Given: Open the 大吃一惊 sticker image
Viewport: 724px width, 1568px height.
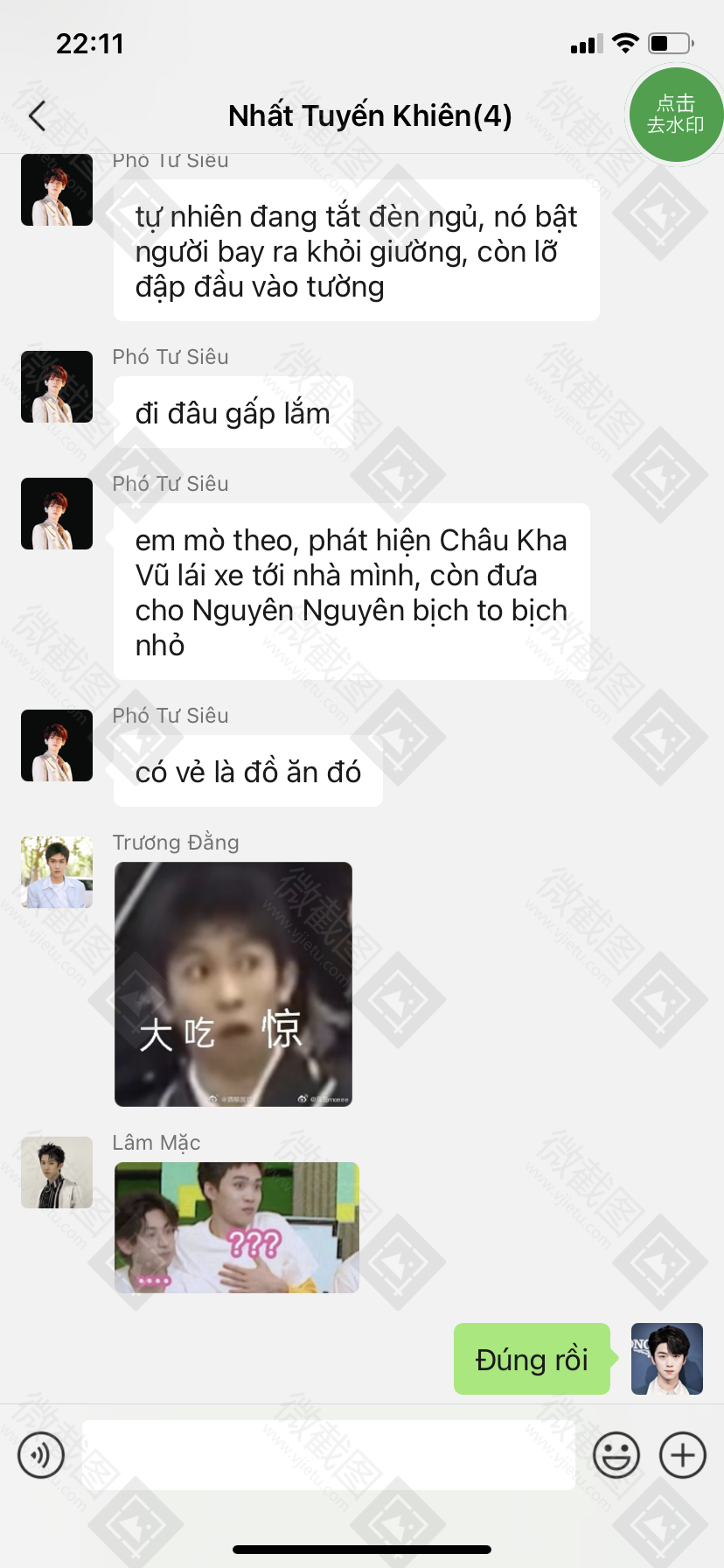Looking at the screenshot, I should point(233,984).
